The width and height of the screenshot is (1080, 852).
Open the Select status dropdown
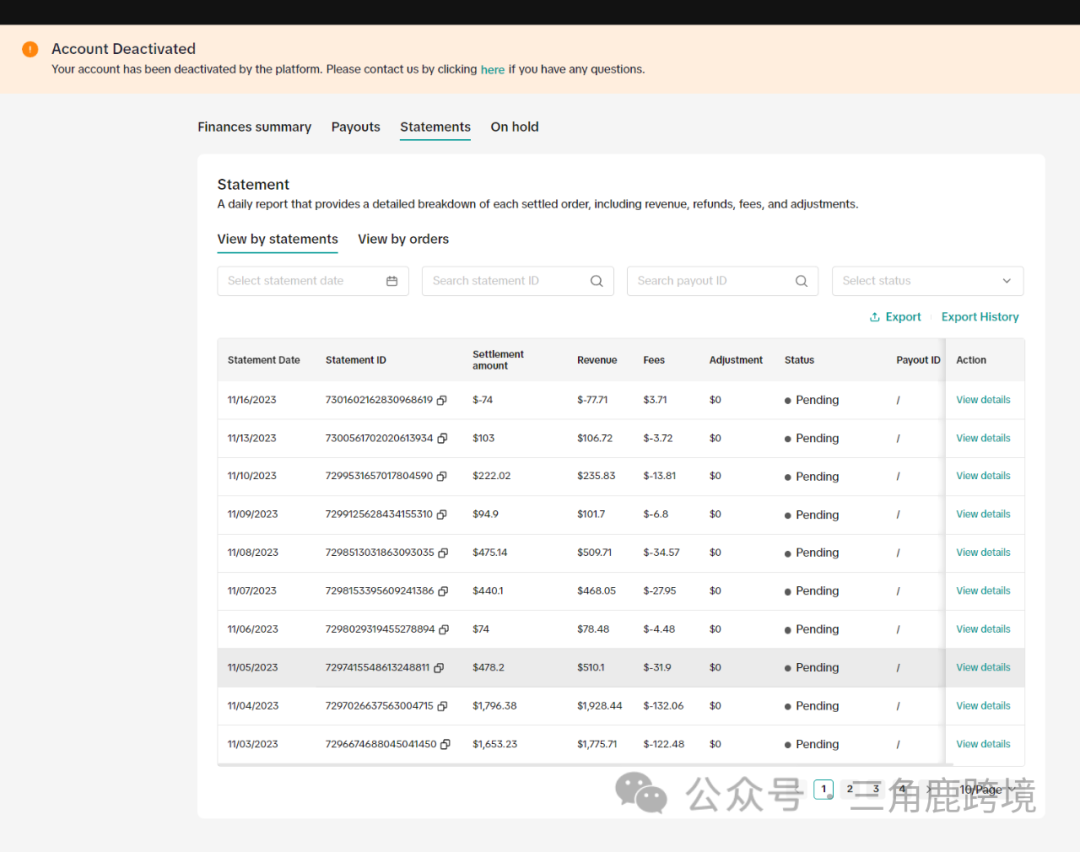coord(927,281)
